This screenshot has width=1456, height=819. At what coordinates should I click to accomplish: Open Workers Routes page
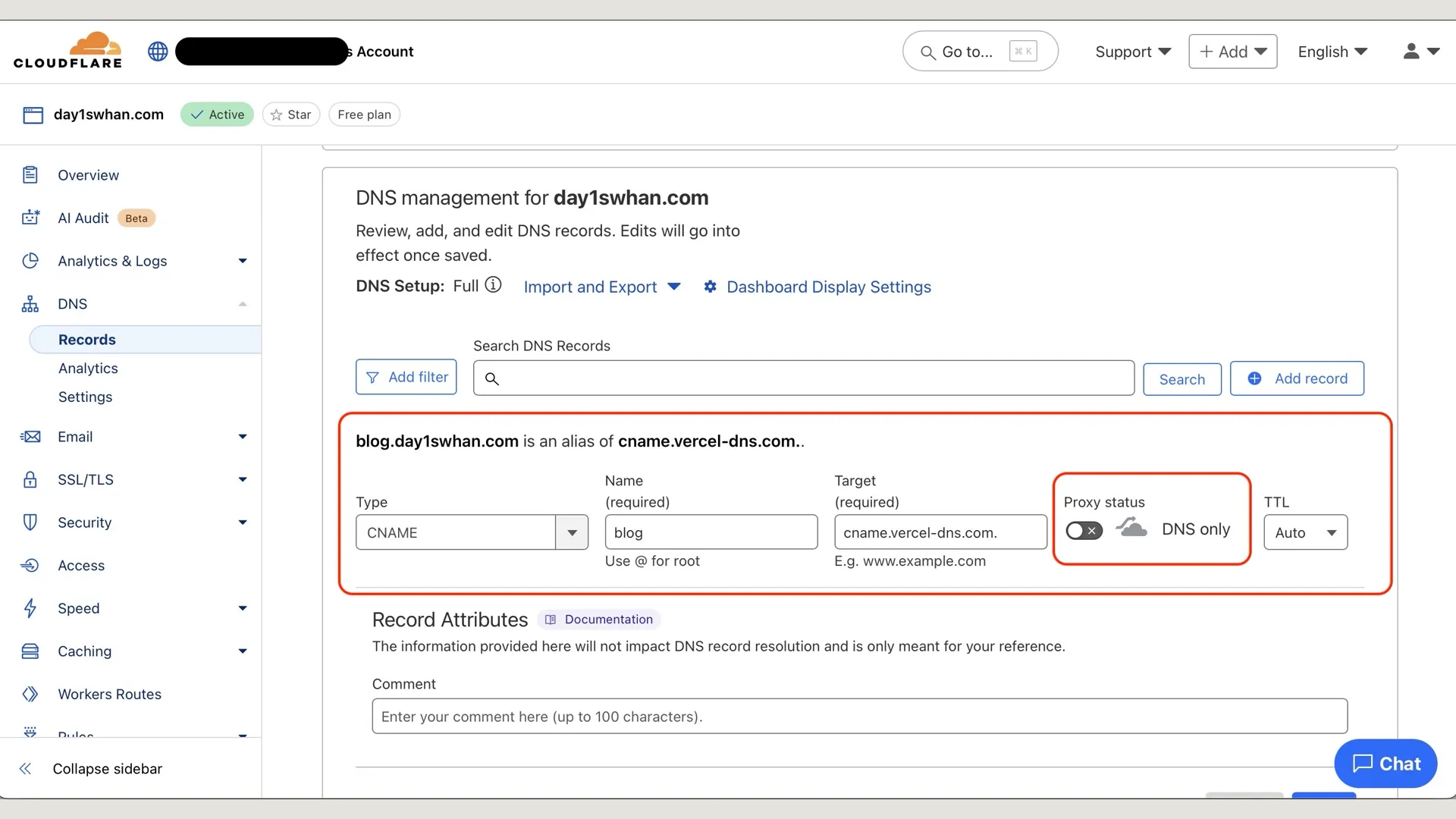click(109, 694)
